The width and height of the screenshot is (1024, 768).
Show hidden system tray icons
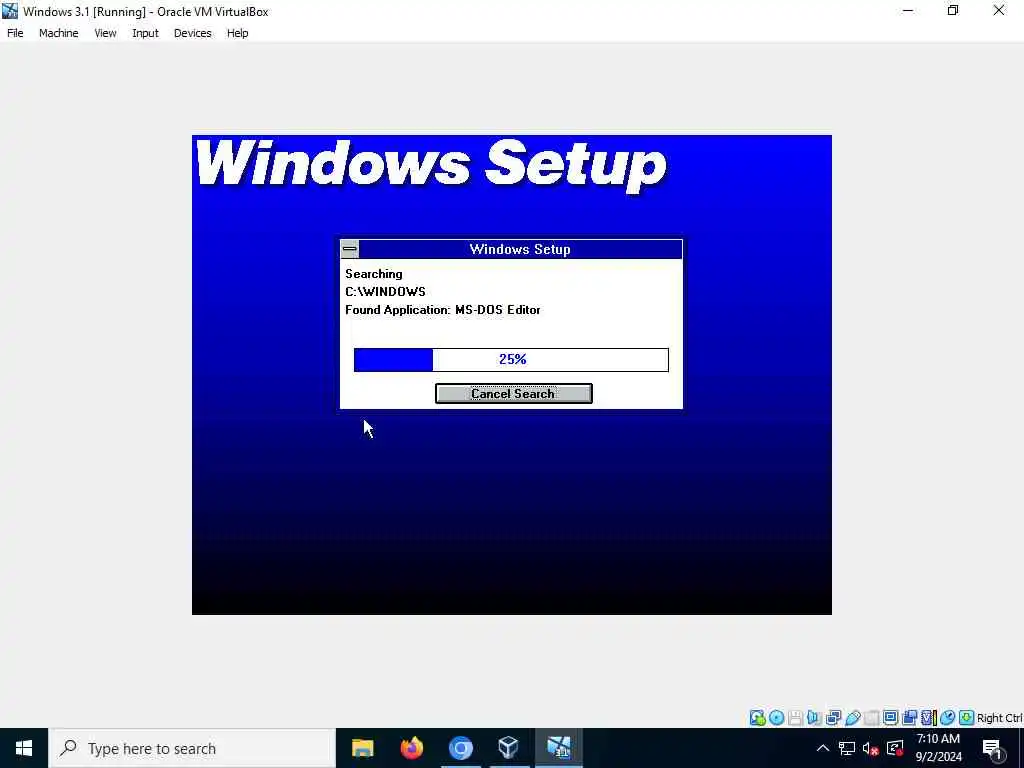click(x=823, y=748)
